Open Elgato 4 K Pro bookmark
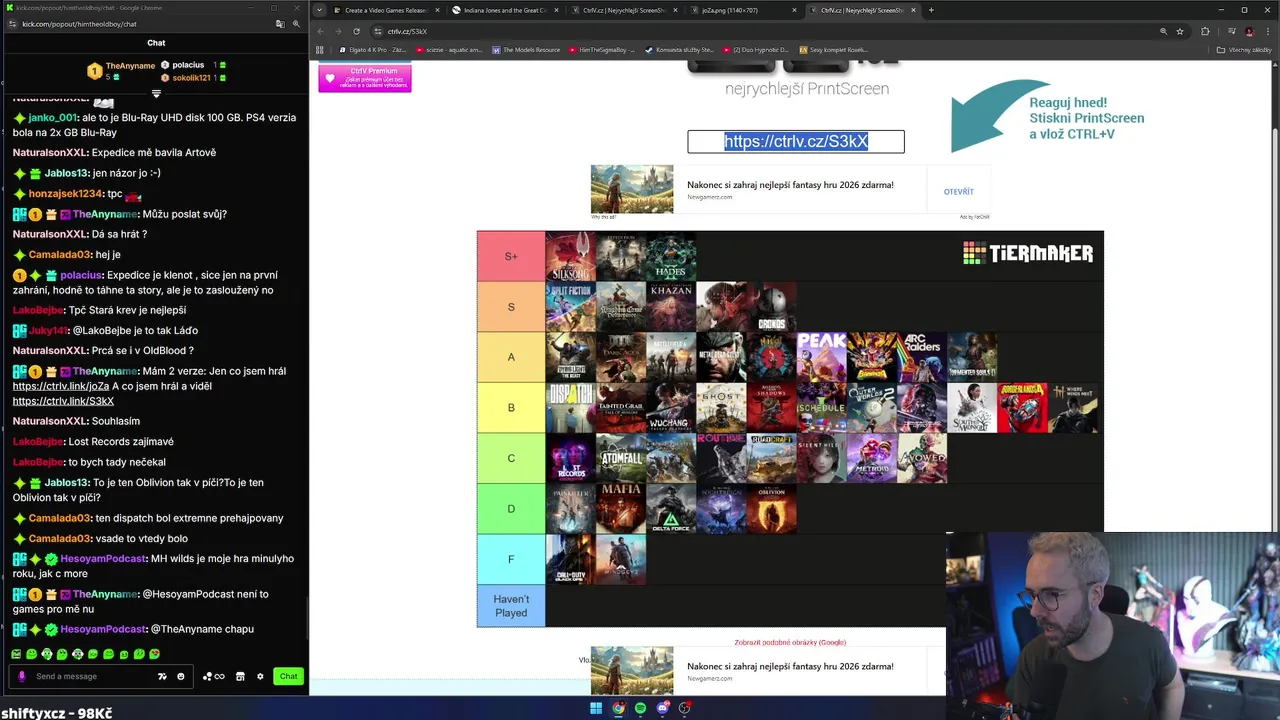 372,50
